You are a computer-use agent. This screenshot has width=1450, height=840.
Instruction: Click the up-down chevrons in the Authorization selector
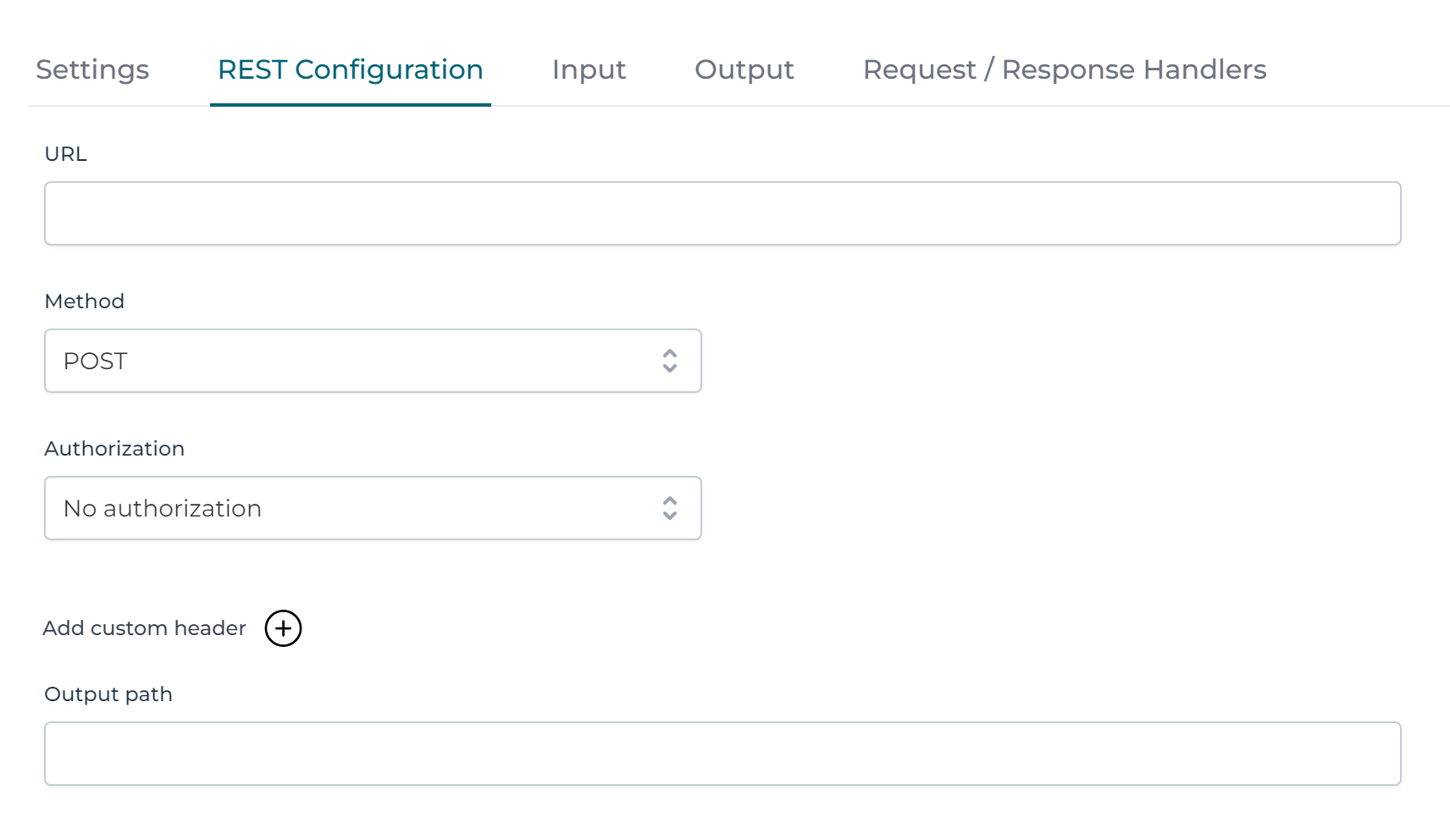tap(670, 508)
